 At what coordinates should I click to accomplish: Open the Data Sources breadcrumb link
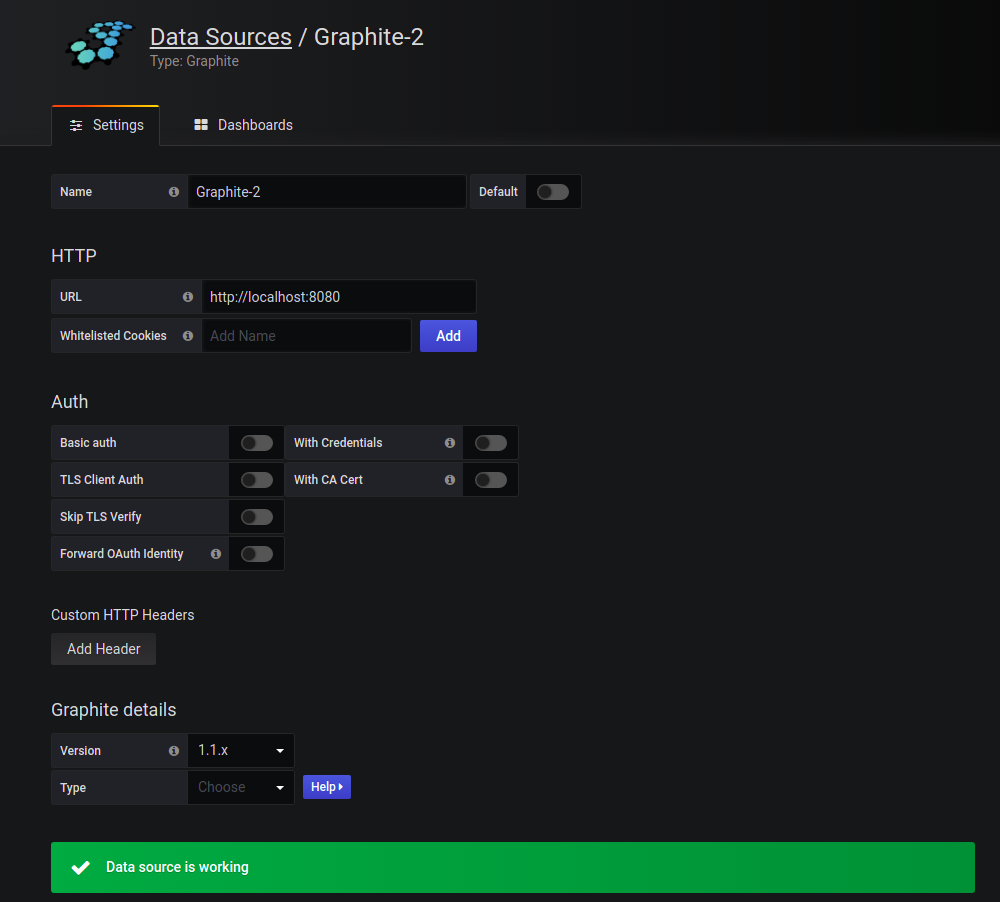coord(221,37)
